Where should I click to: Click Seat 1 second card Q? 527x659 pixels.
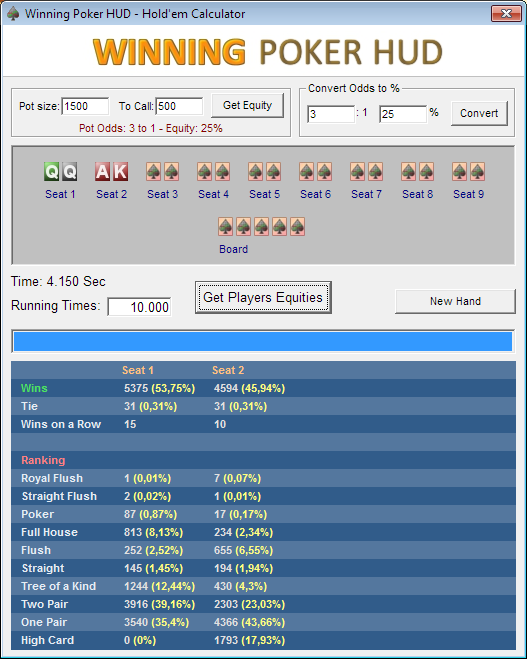coord(69,171)
